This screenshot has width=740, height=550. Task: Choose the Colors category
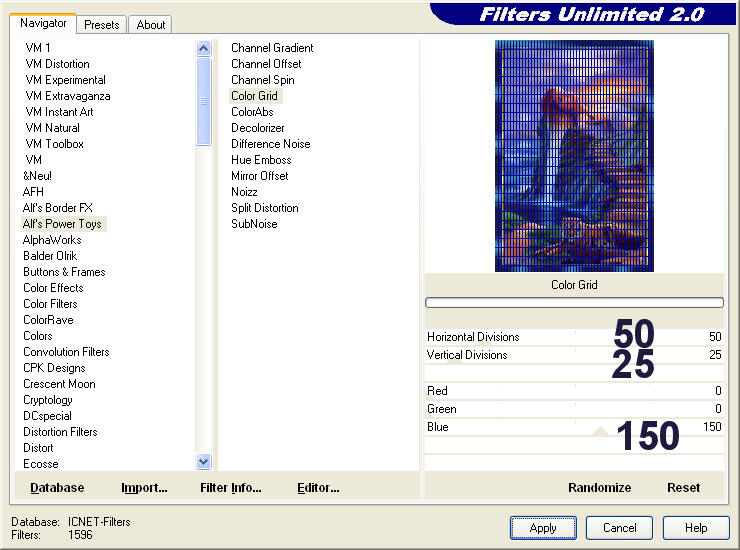[38, 337]
